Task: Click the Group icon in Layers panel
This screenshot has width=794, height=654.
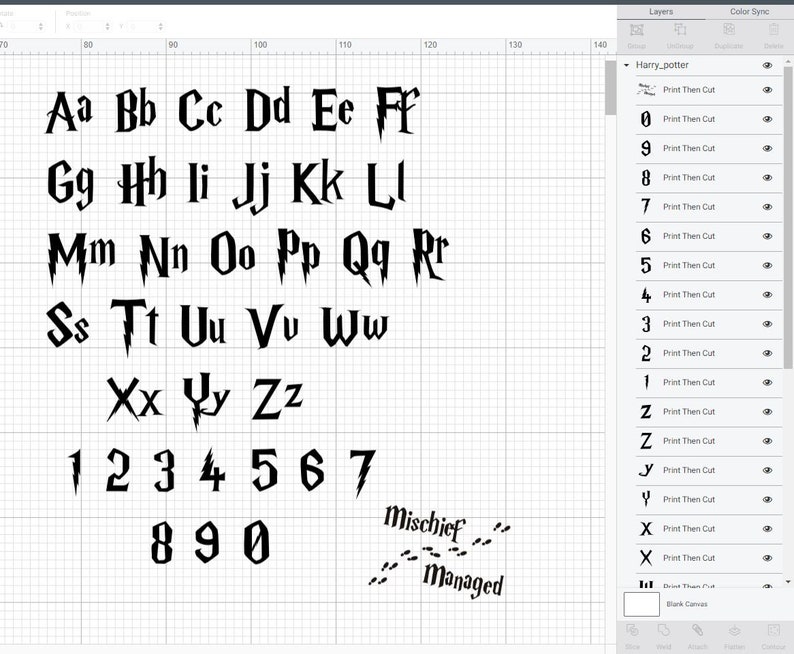Action: pyautogui.click(x=637, y=30)
